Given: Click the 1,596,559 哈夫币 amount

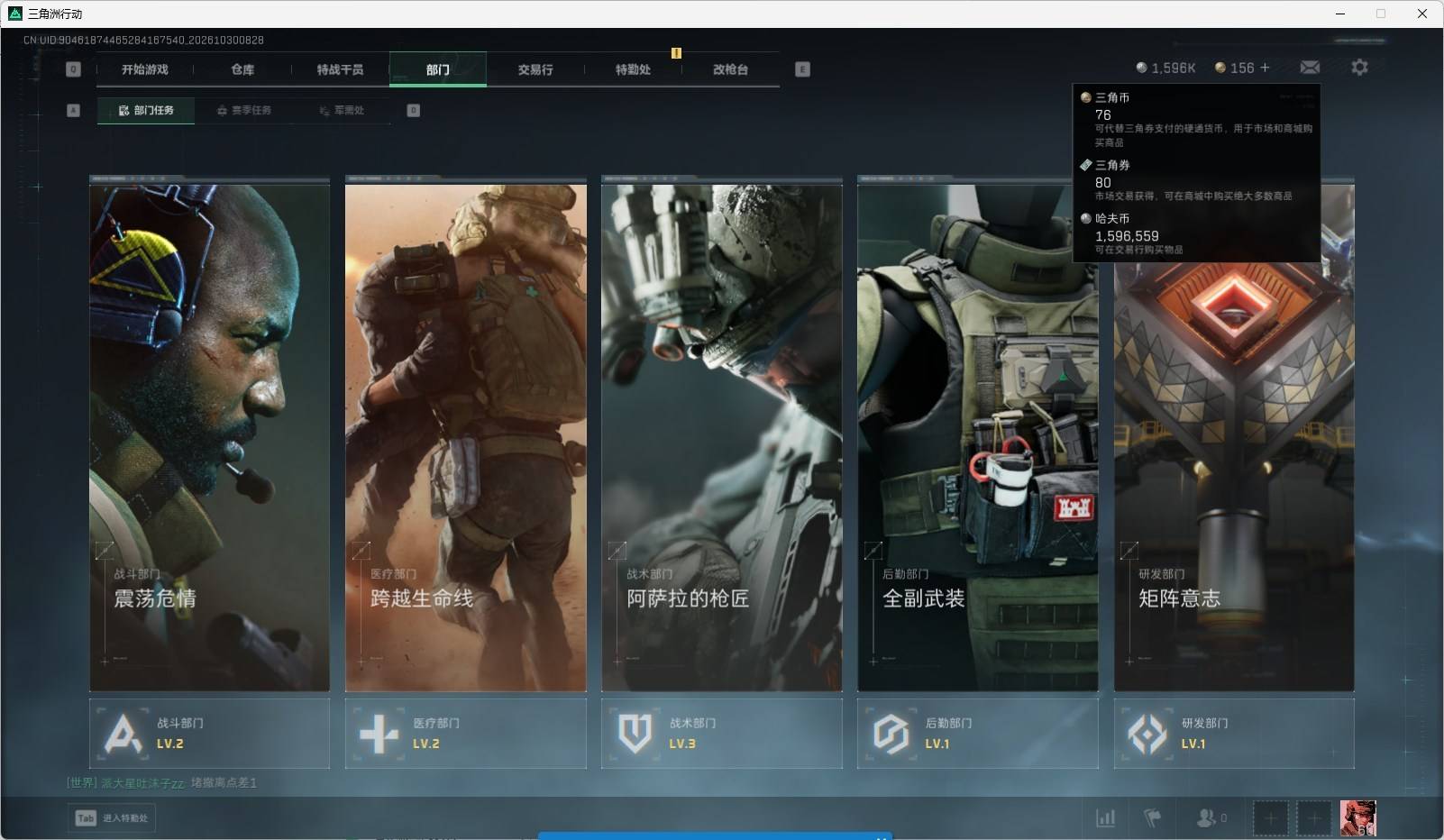Looking at the screenshot, I should tap(1127, 236).
